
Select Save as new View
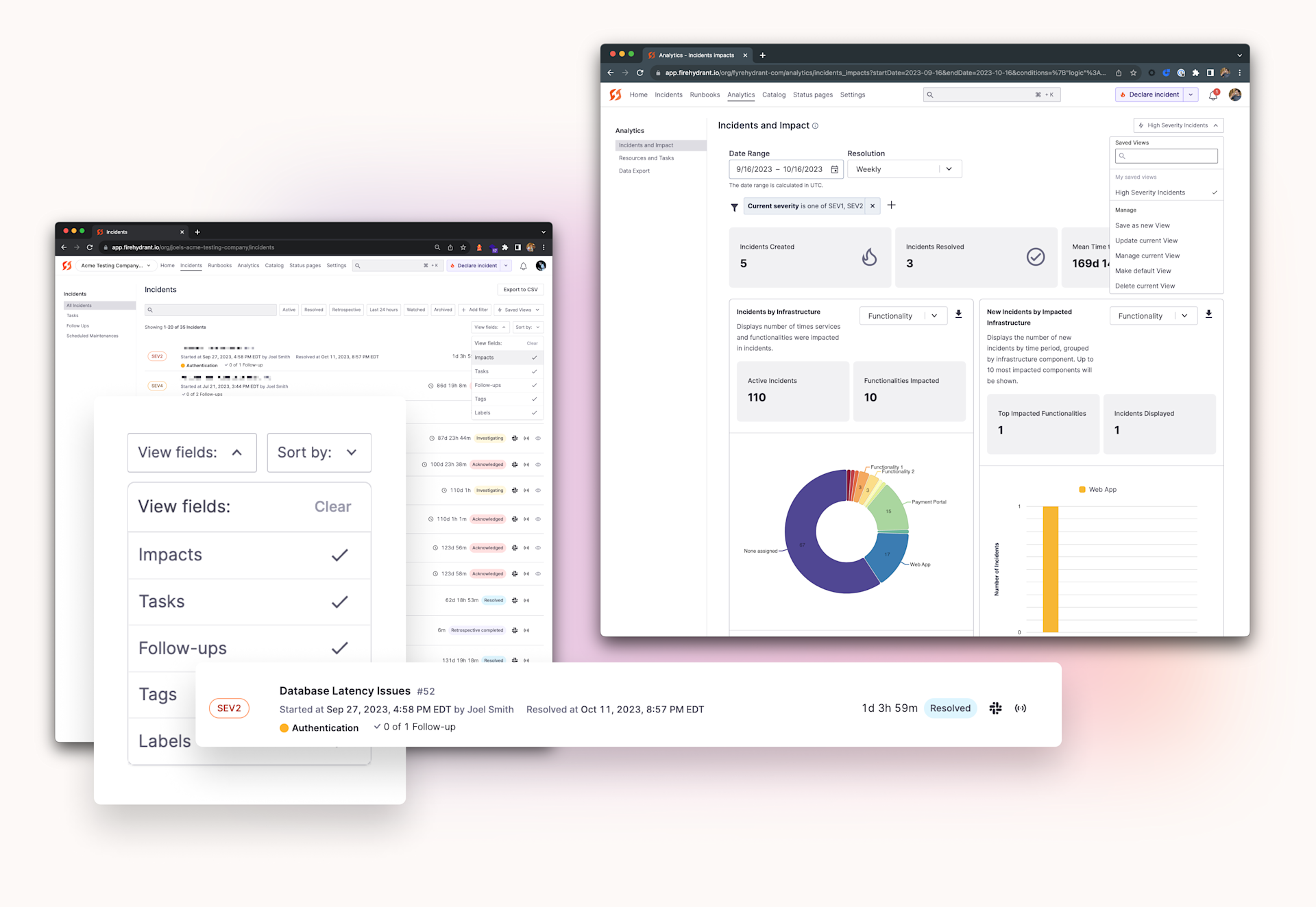point(1142,225)
